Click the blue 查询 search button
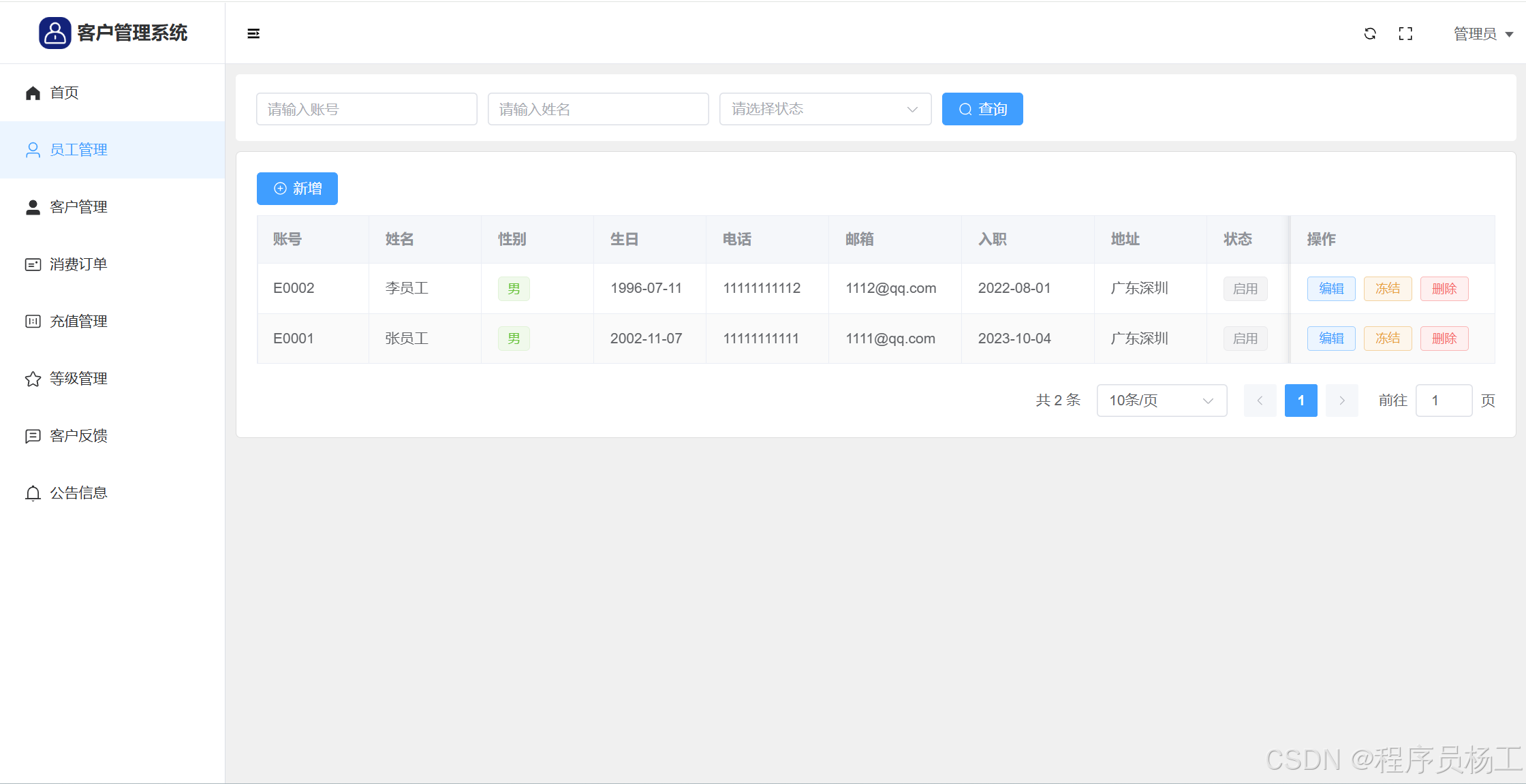Viewport: 1526px width, 784px height. pos(982,109)
